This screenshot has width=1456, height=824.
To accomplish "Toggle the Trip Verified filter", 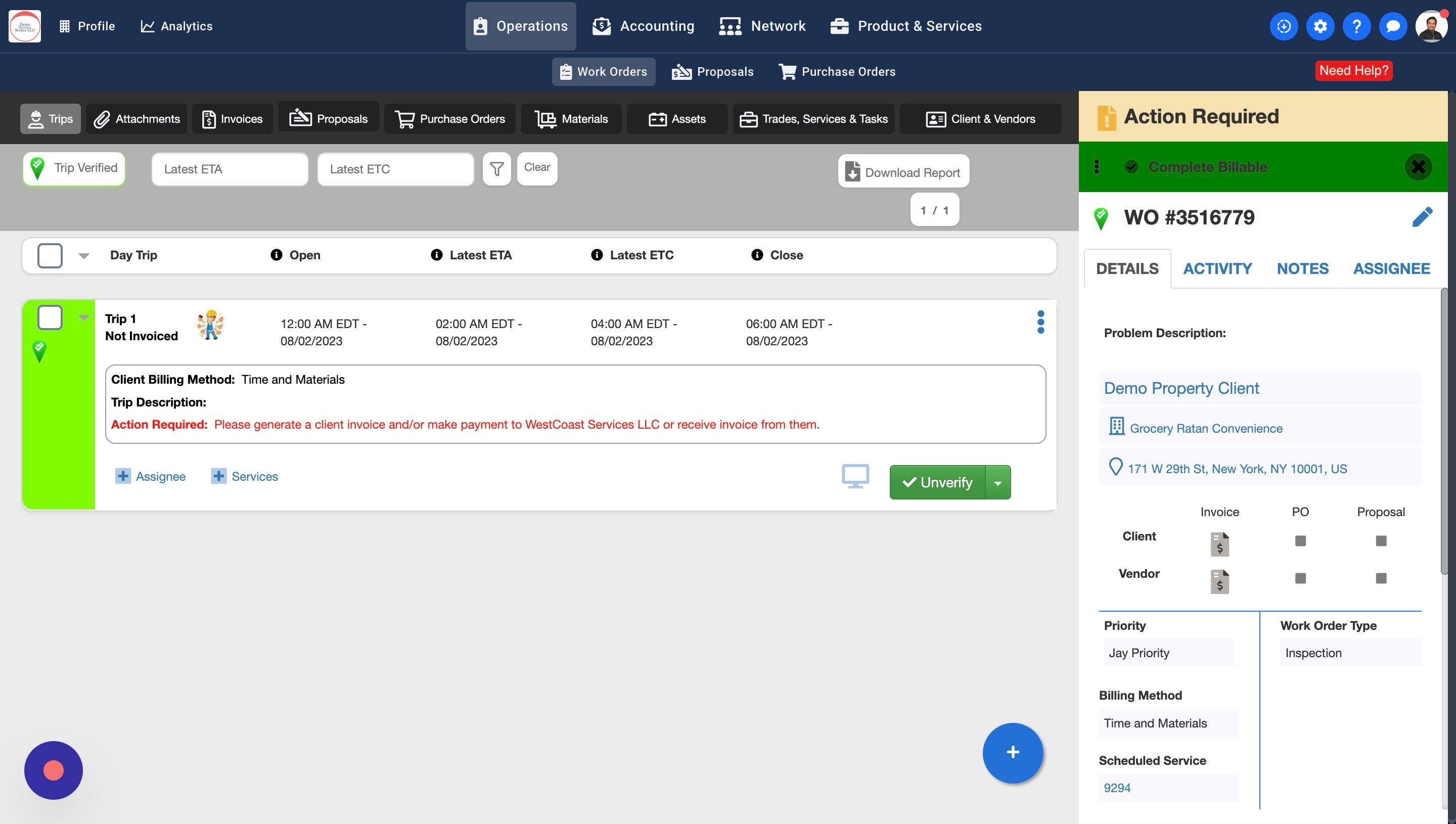I will 74,169.
